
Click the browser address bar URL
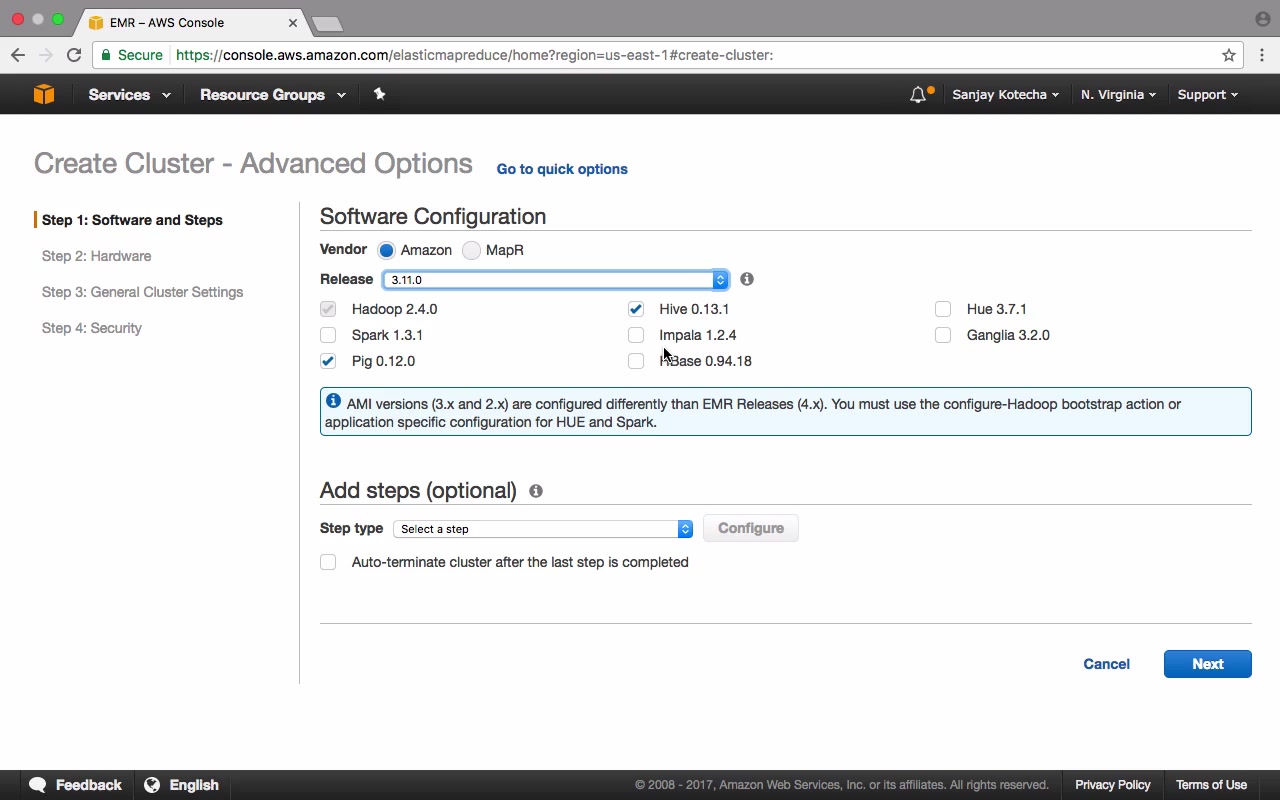tap(474, 55)
